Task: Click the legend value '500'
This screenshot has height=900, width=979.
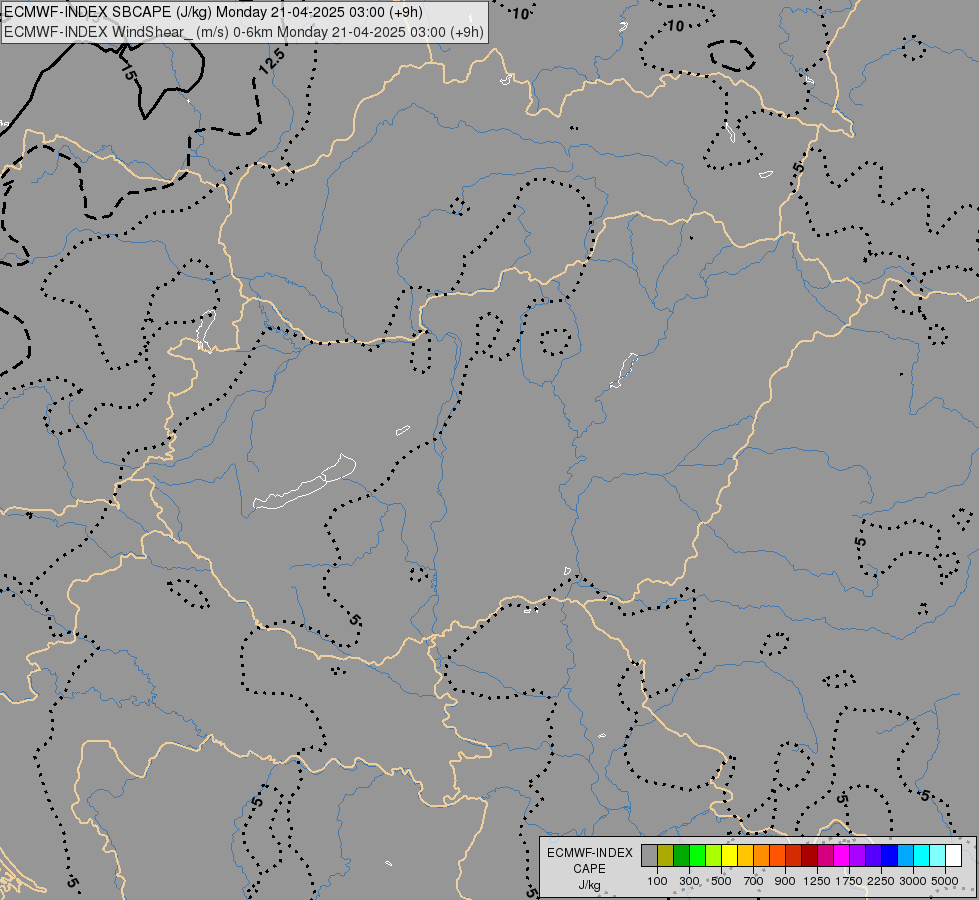Action: [721, 881]
